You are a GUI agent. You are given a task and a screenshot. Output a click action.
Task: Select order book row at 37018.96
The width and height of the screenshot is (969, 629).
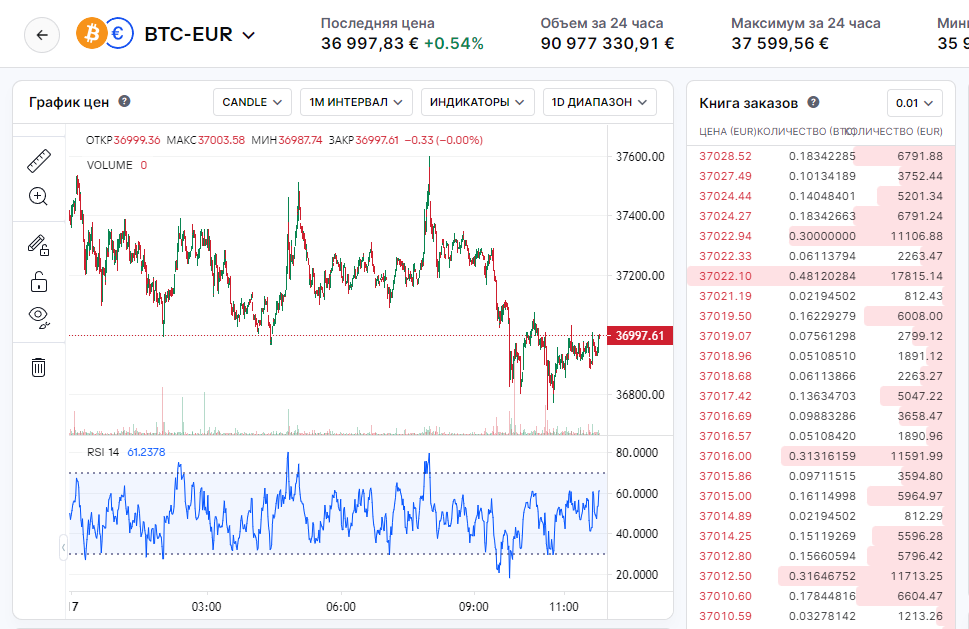pos(821,356)
